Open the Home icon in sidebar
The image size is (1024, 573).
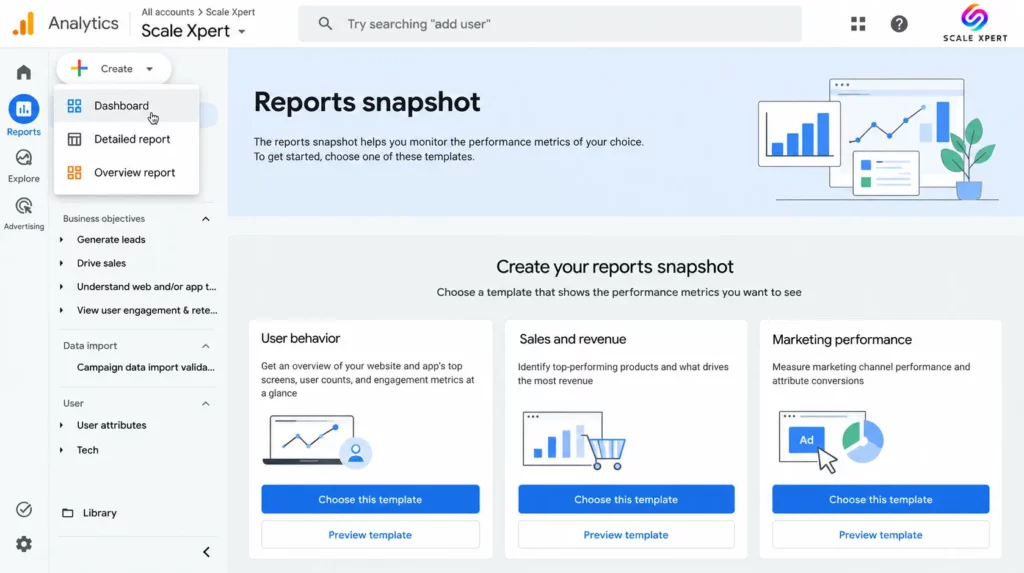(x=24, y=72)
